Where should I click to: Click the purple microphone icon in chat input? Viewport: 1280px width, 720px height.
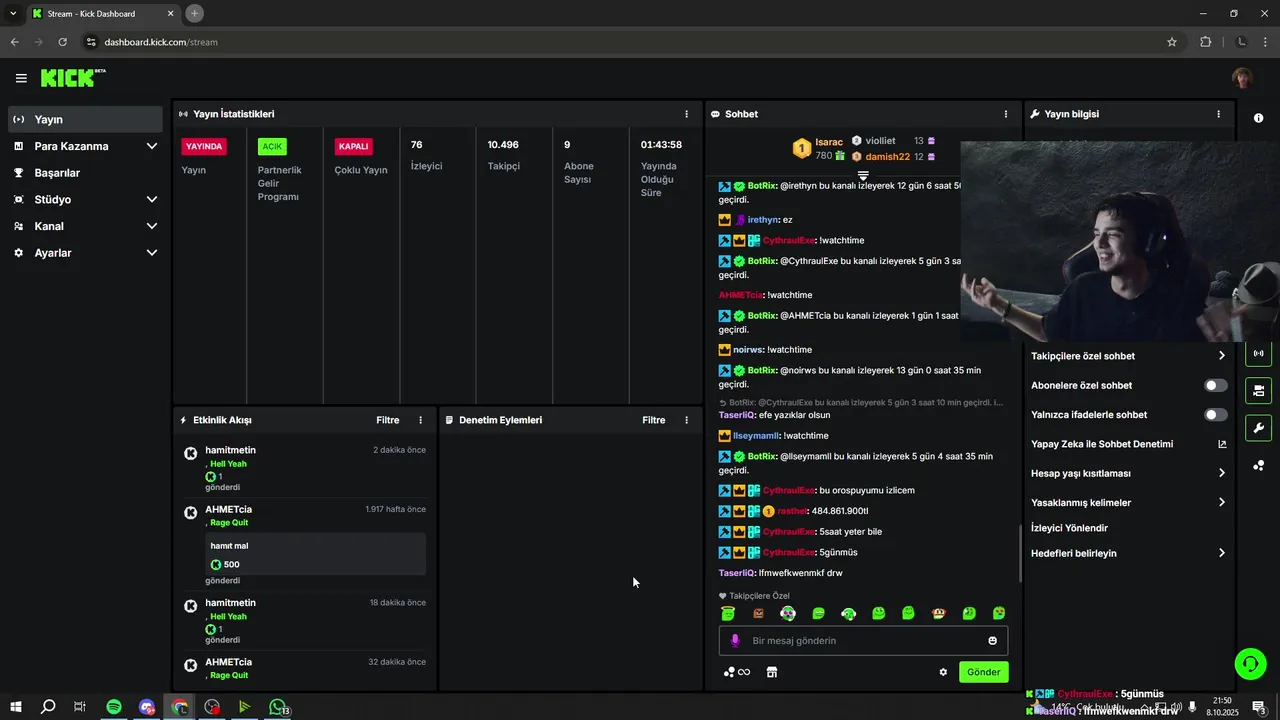(735, 641)
